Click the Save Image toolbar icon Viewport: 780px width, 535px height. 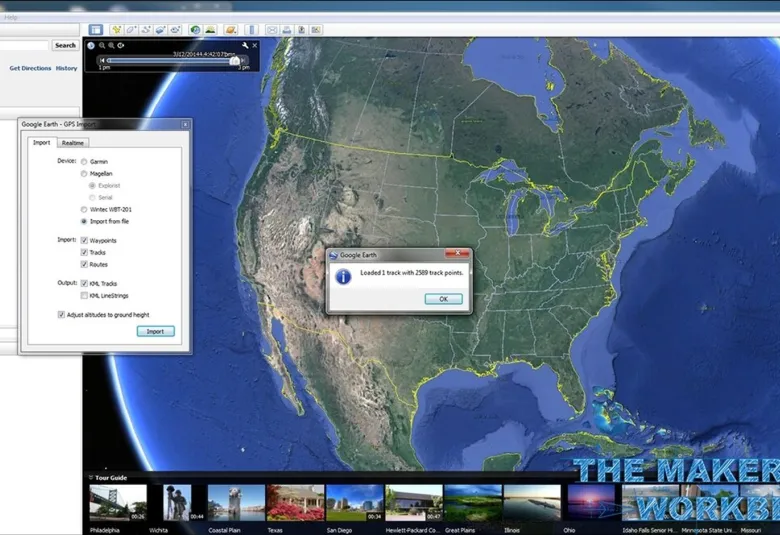(301, 30)
